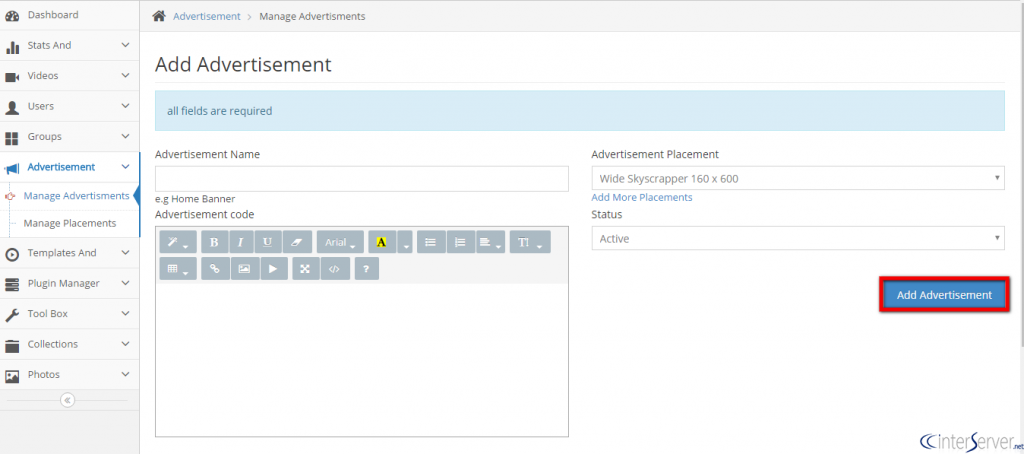The width and height of the screenshot is (1024, 454).
Task: Expand the Tool Box chevron
Action: (125, 314)
